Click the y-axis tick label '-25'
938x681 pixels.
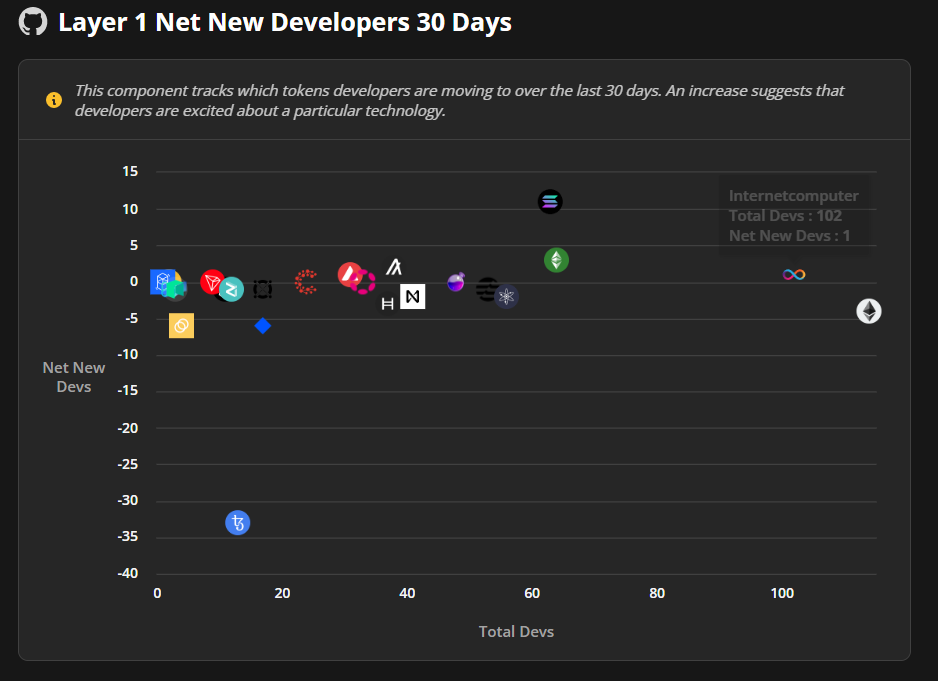pyautogui.click(x=127, y=464)
